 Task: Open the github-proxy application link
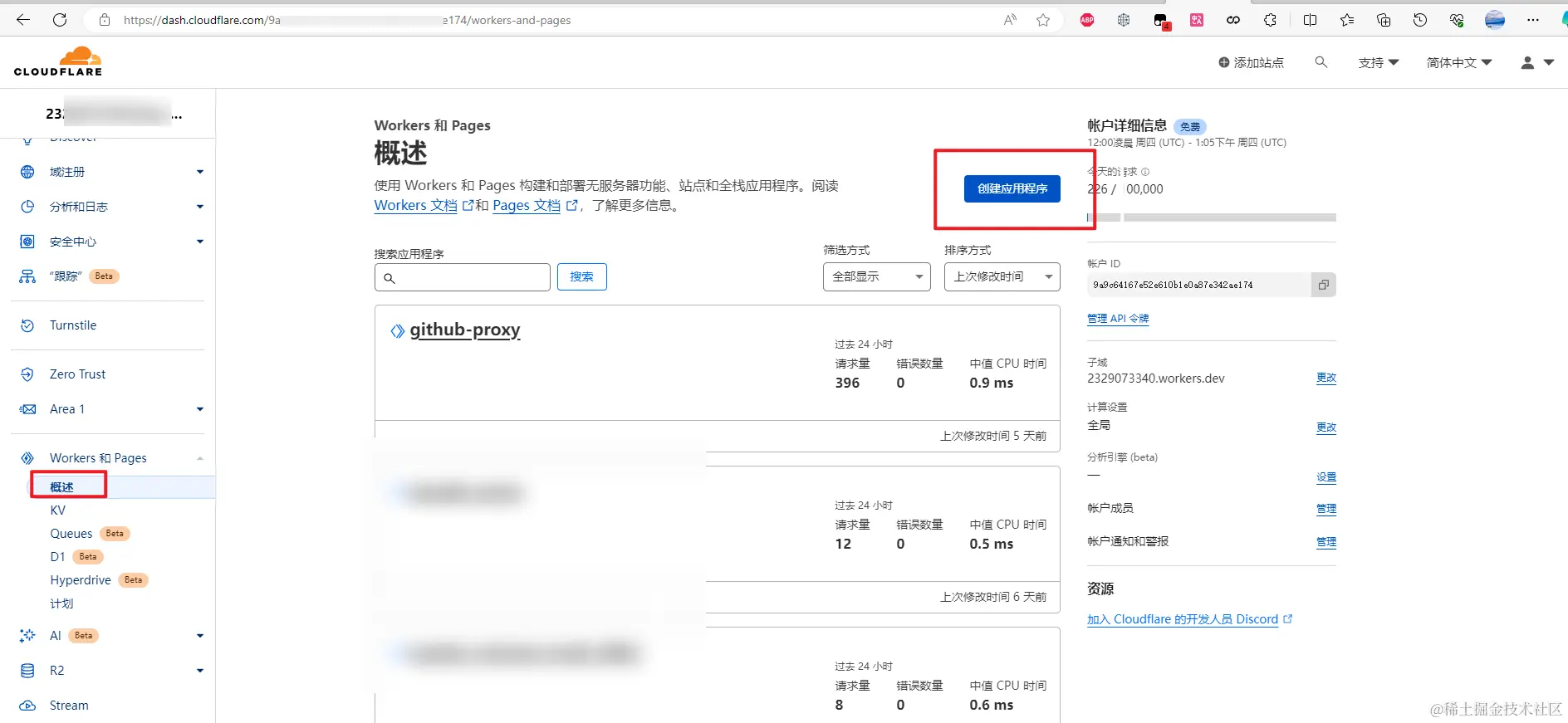465,330
